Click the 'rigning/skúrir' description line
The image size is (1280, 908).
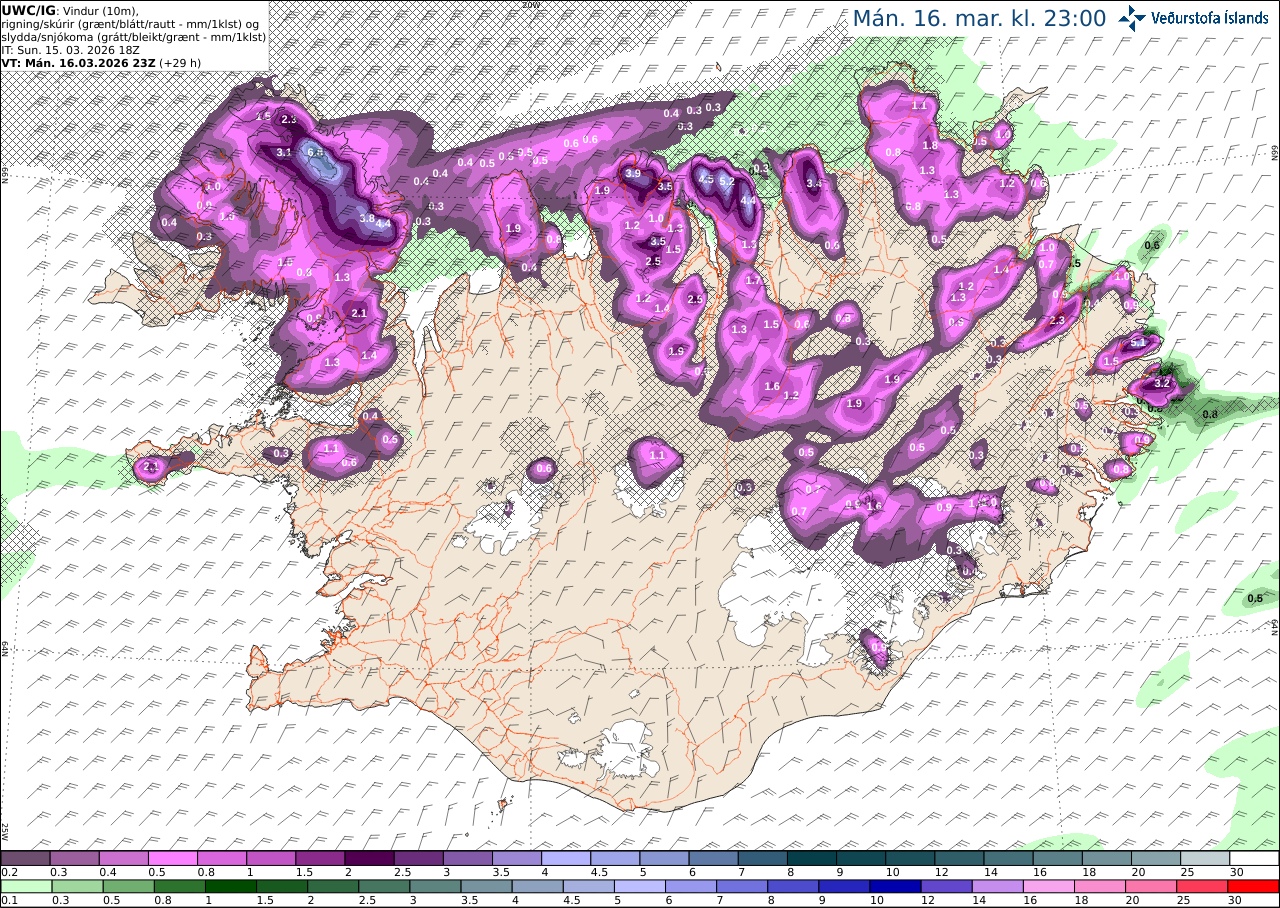(131, 23)
